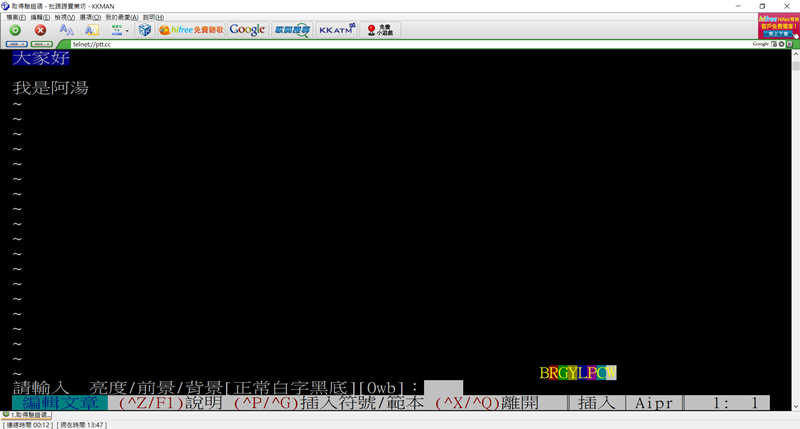The width and height of the screenshot is (800, 429).
Task: Click the scrollbar down arrow
Action: [x=796, y=407]
